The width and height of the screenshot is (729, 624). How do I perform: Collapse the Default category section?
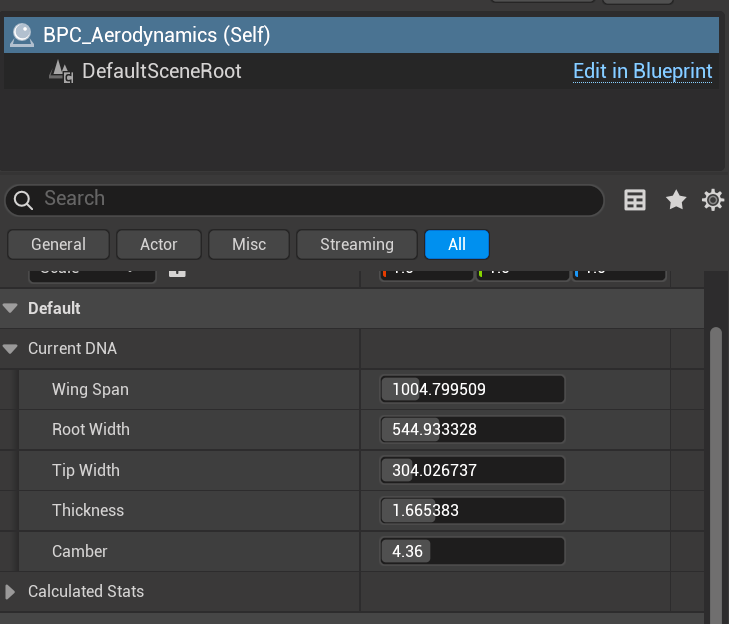[x=11, y=309]
